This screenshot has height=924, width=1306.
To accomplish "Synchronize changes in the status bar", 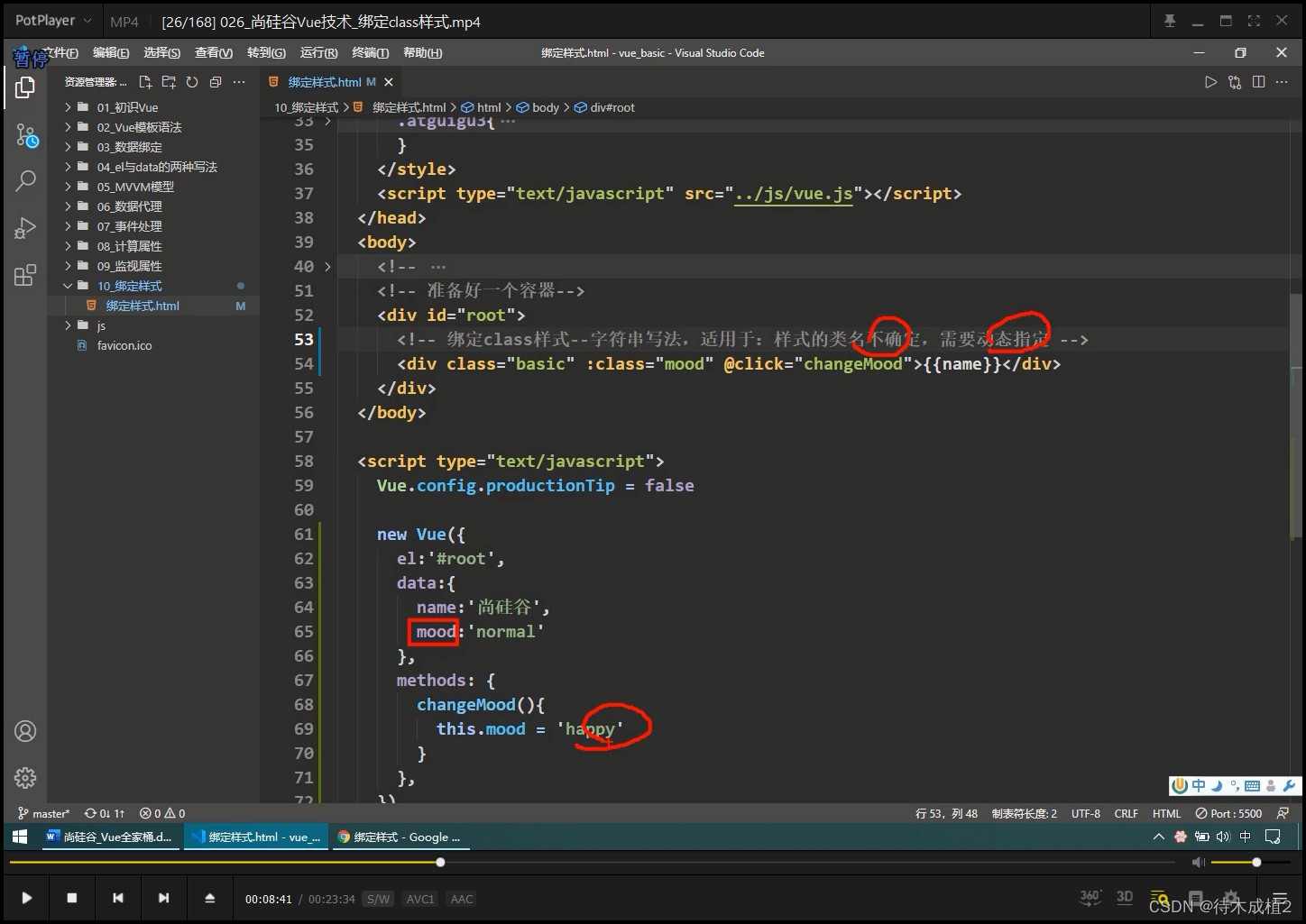I will coord(105,813).
